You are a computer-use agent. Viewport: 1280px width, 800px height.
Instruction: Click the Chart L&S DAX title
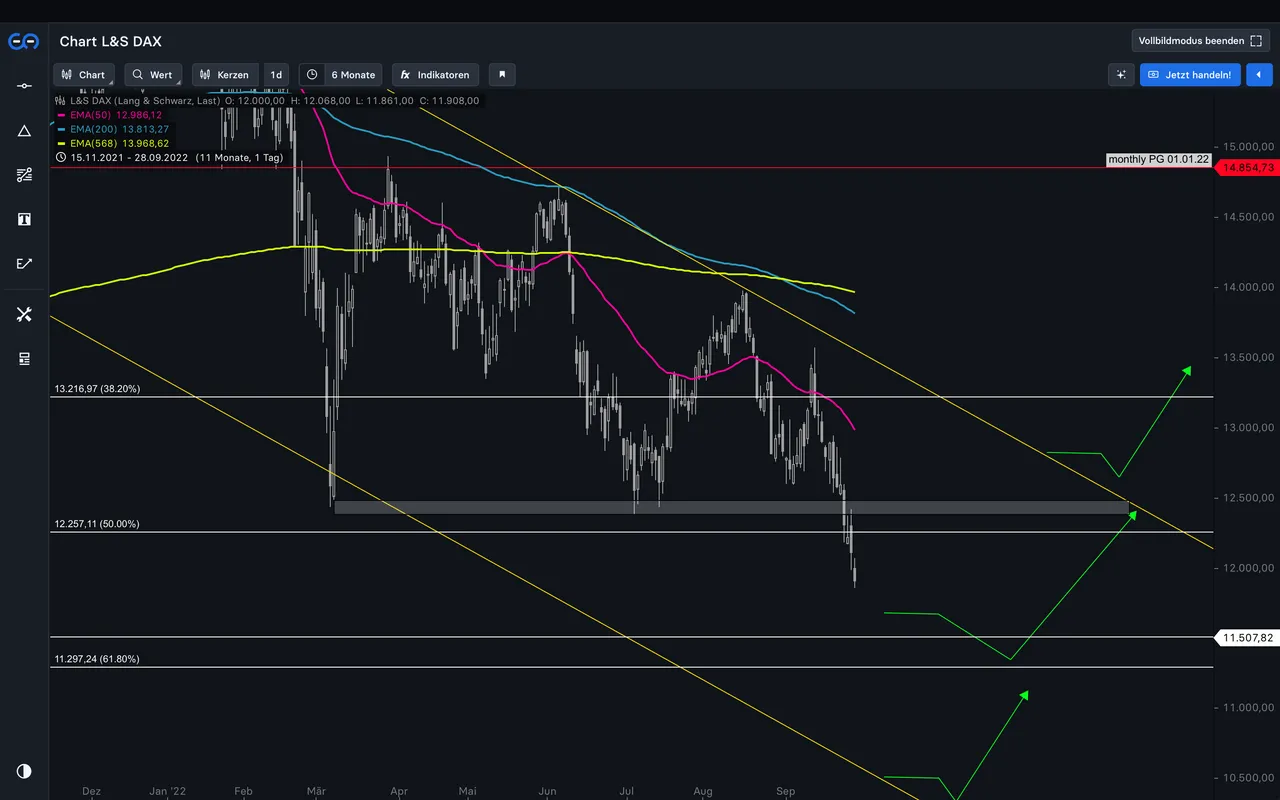[110, 41]
